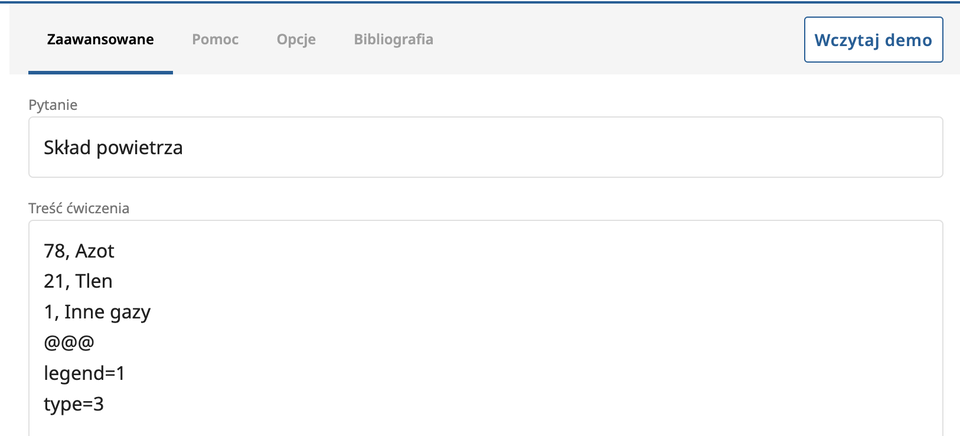Click the legend=1 setting line

(84, 374)
